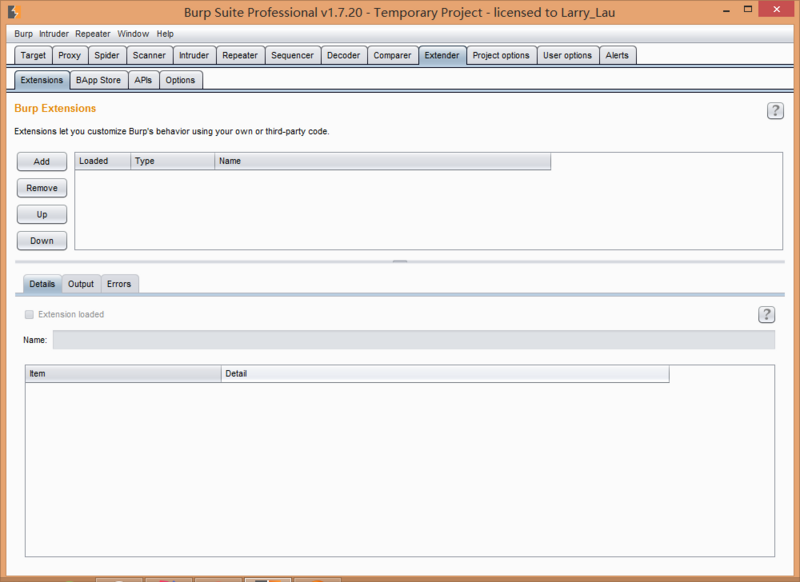Switch to the Target tab
The width and height of the screenshot is (800, 582).
pyautogui.click(x=33, y=55)
